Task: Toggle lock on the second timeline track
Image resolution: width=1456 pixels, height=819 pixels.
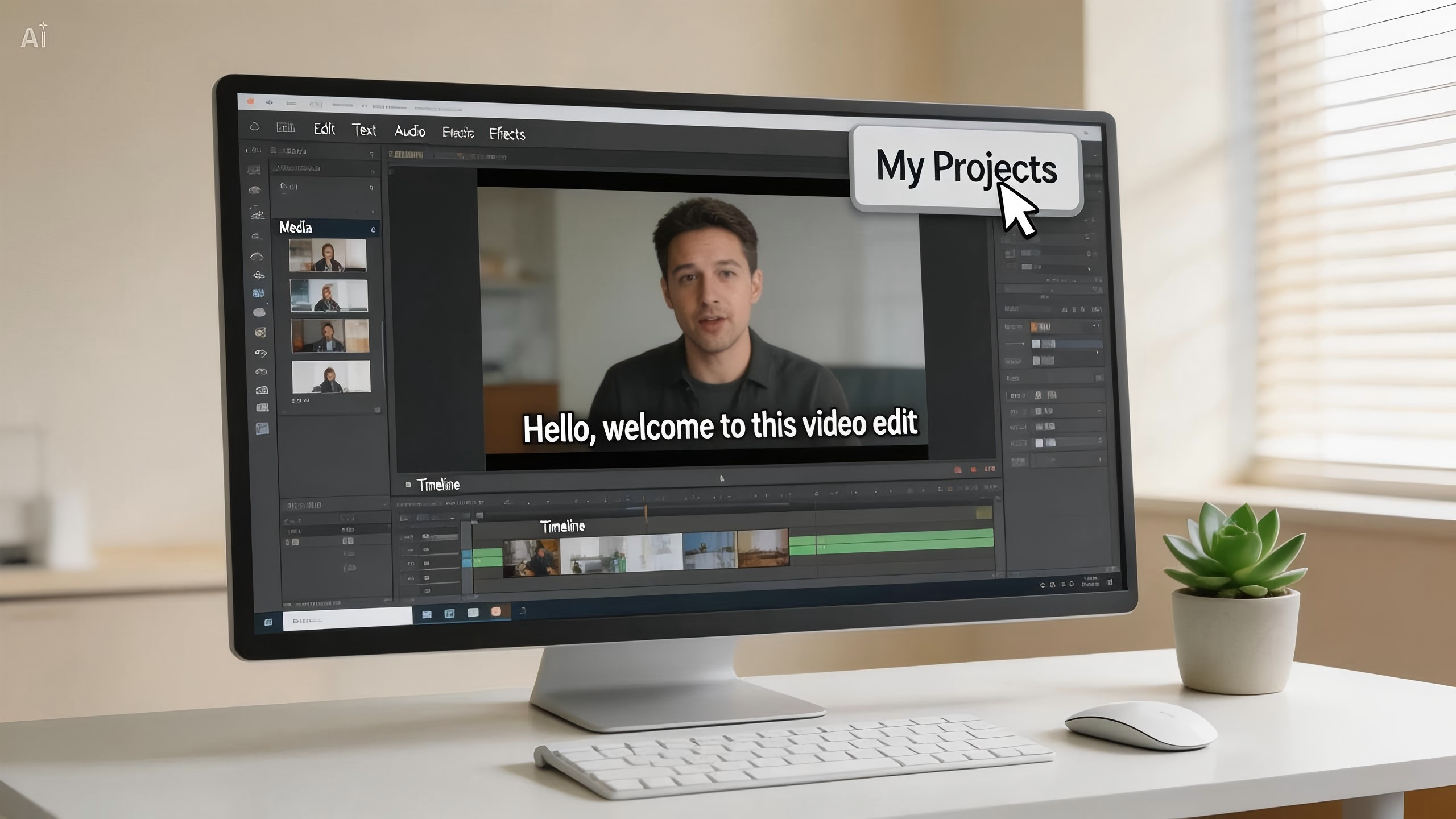Action: pos(426,550)
